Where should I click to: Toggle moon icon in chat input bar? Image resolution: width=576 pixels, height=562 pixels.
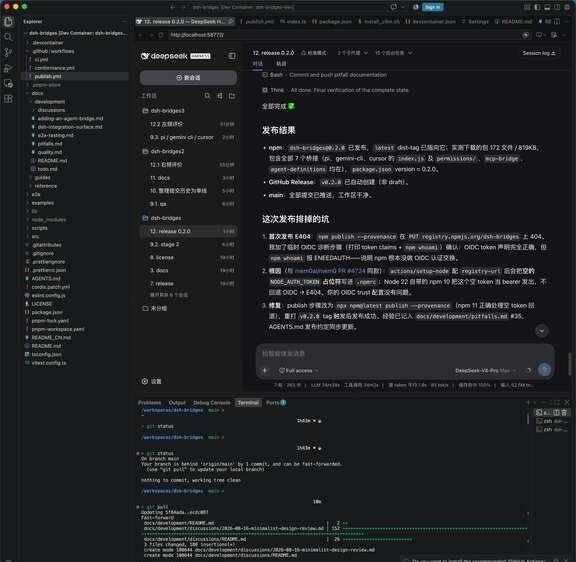[x=529, y=370]
